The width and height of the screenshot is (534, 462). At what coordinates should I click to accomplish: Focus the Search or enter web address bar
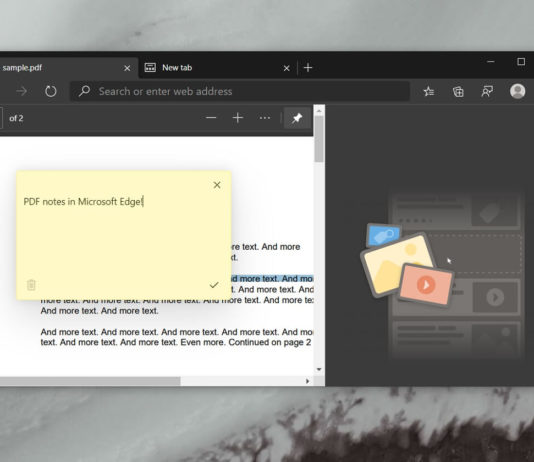[240, 91]
